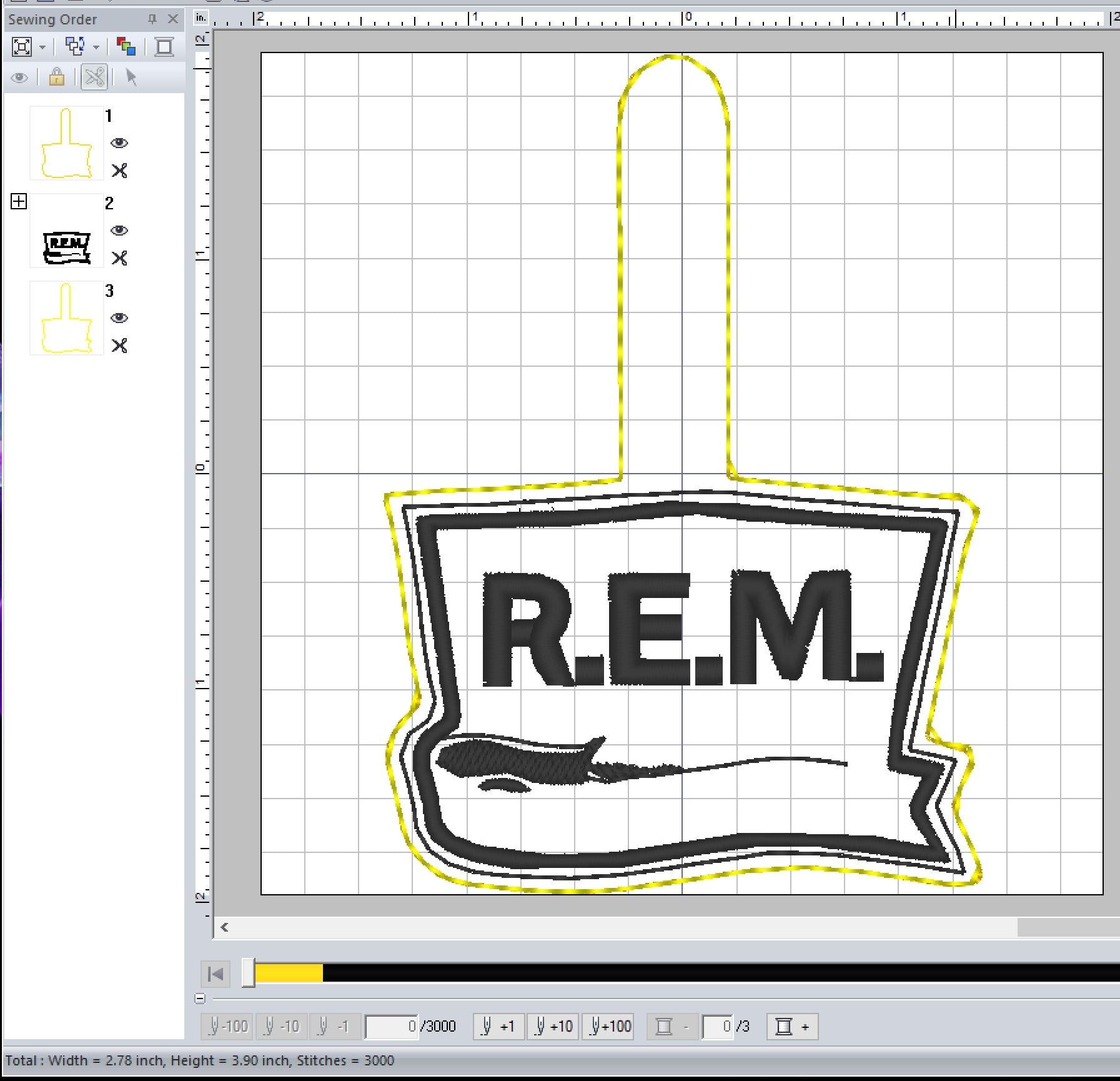
Task: Click the needle +1 stitch button
Action: 498,1027
